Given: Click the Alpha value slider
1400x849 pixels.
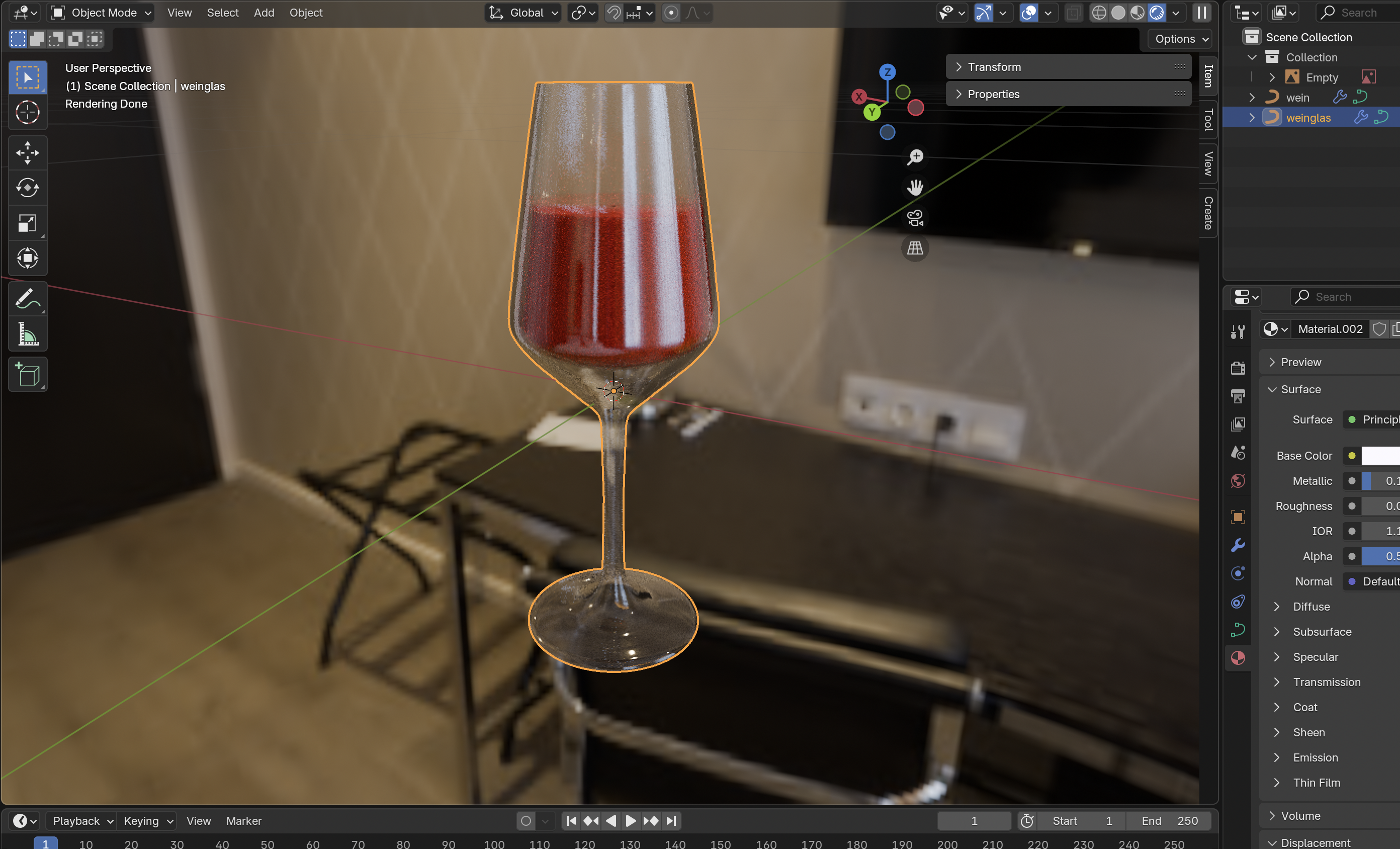Looking at the screenshot, I should pyautogui.click(x=1381, y=556).
